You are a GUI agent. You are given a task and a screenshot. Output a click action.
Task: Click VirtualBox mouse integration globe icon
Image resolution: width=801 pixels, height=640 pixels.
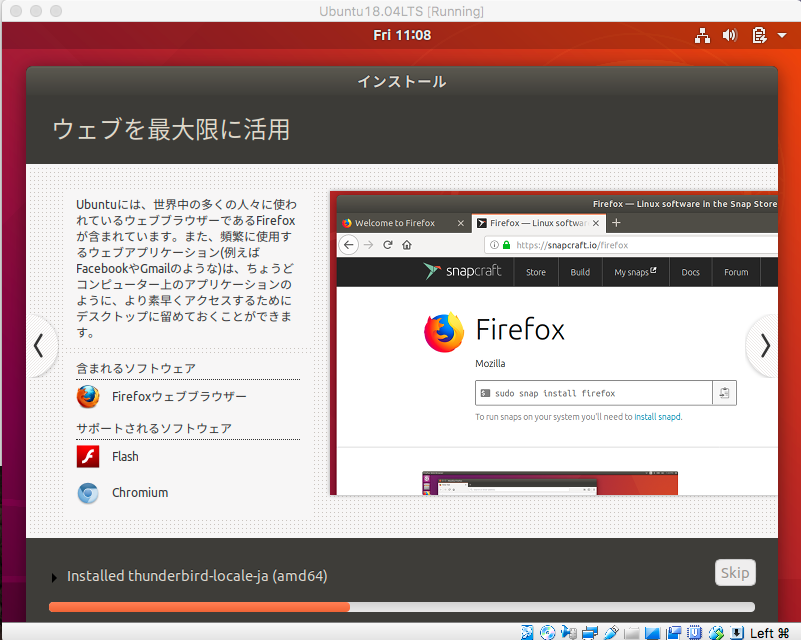(716, 632)
